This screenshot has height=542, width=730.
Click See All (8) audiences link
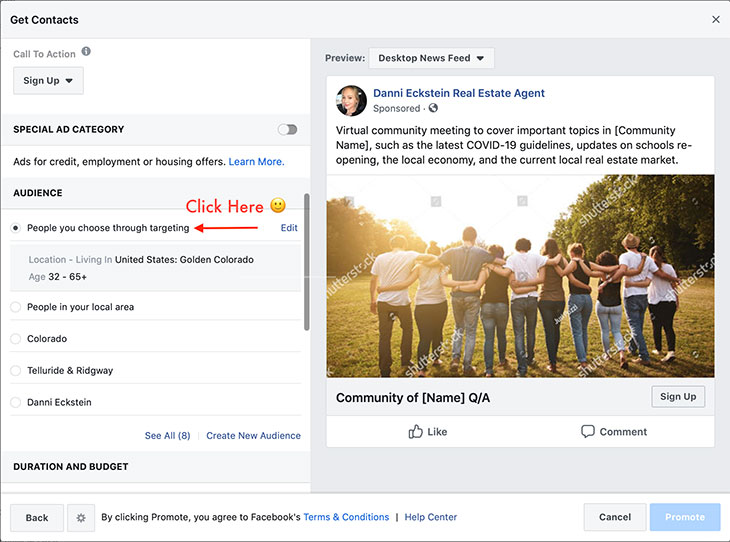pos(168,435)
